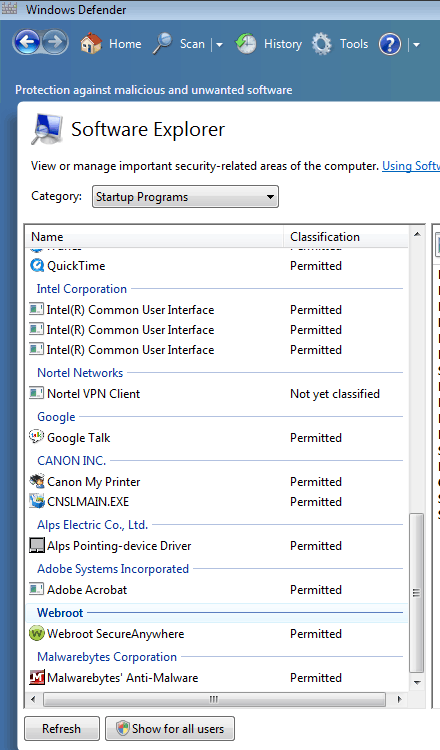
Task: Click the Malwarebytes Corporation group header
Action: point(107,657)
